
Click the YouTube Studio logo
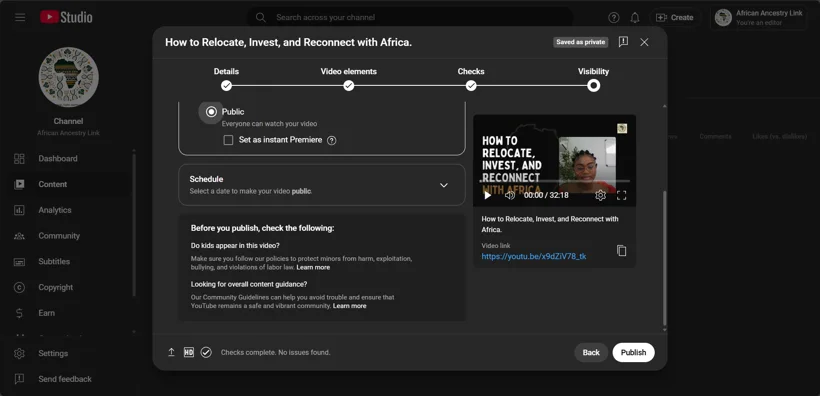coord(66,17)
